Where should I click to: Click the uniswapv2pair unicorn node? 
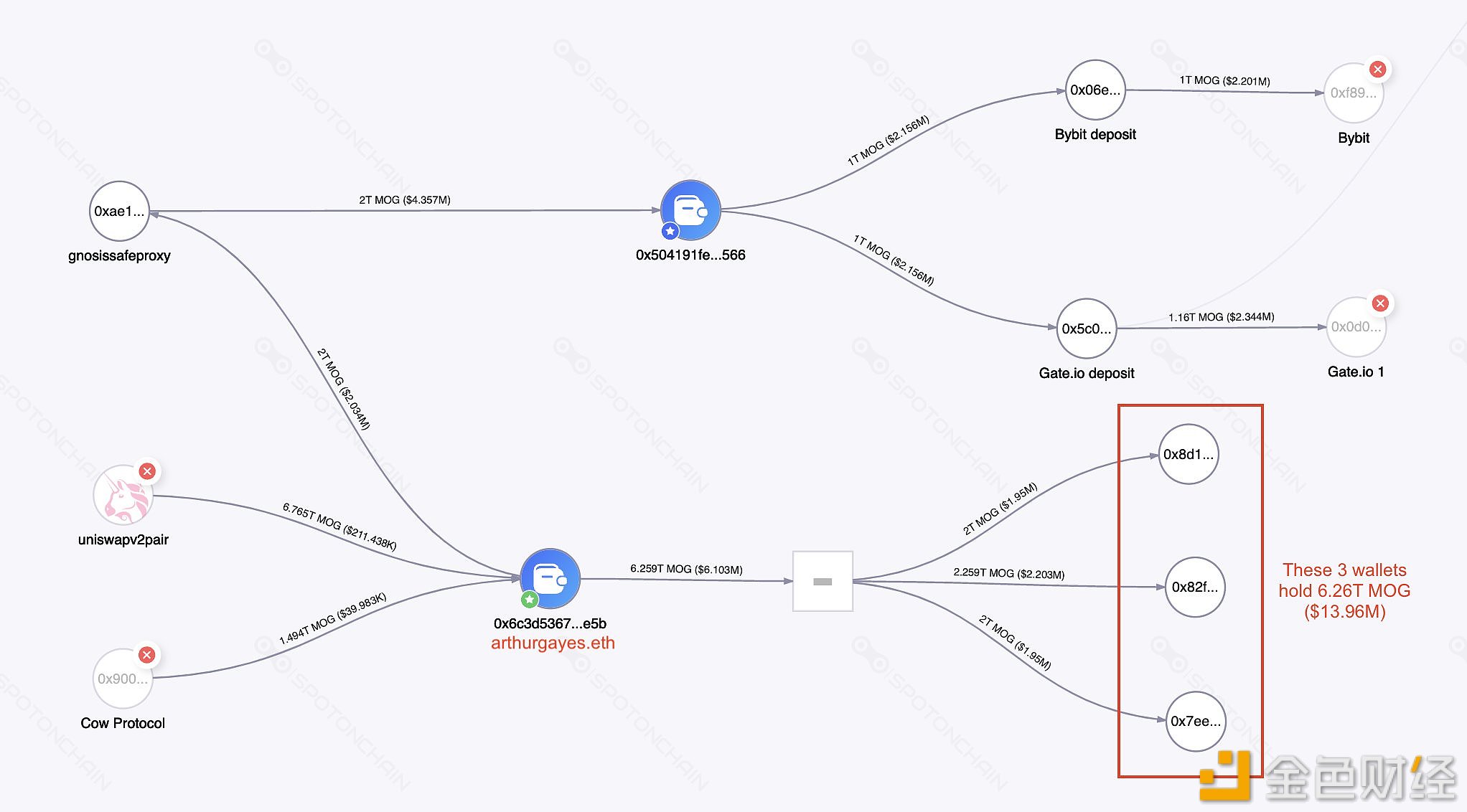[123, 495]
